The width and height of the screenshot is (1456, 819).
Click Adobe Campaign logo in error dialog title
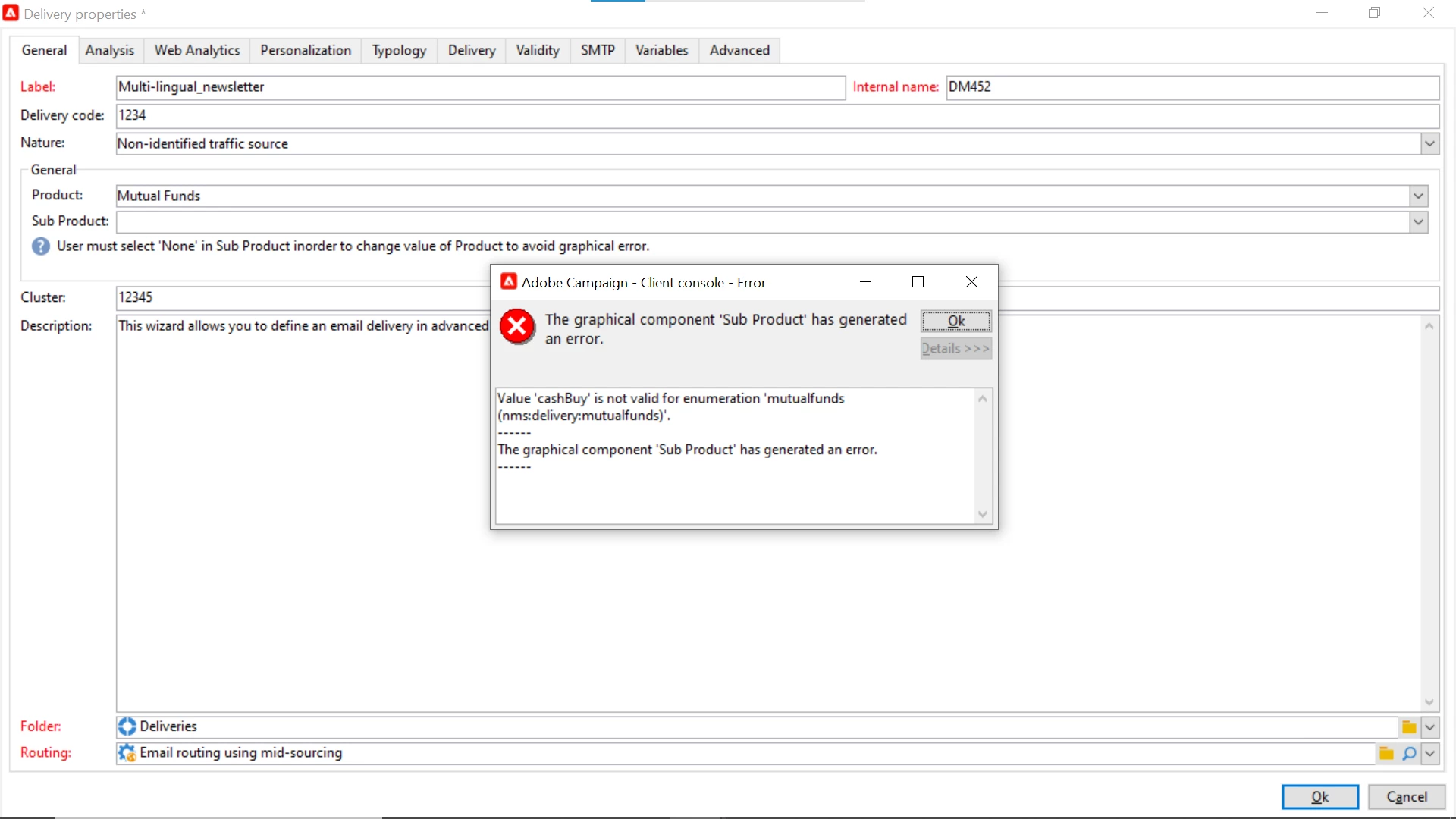[x=509, y=282]
